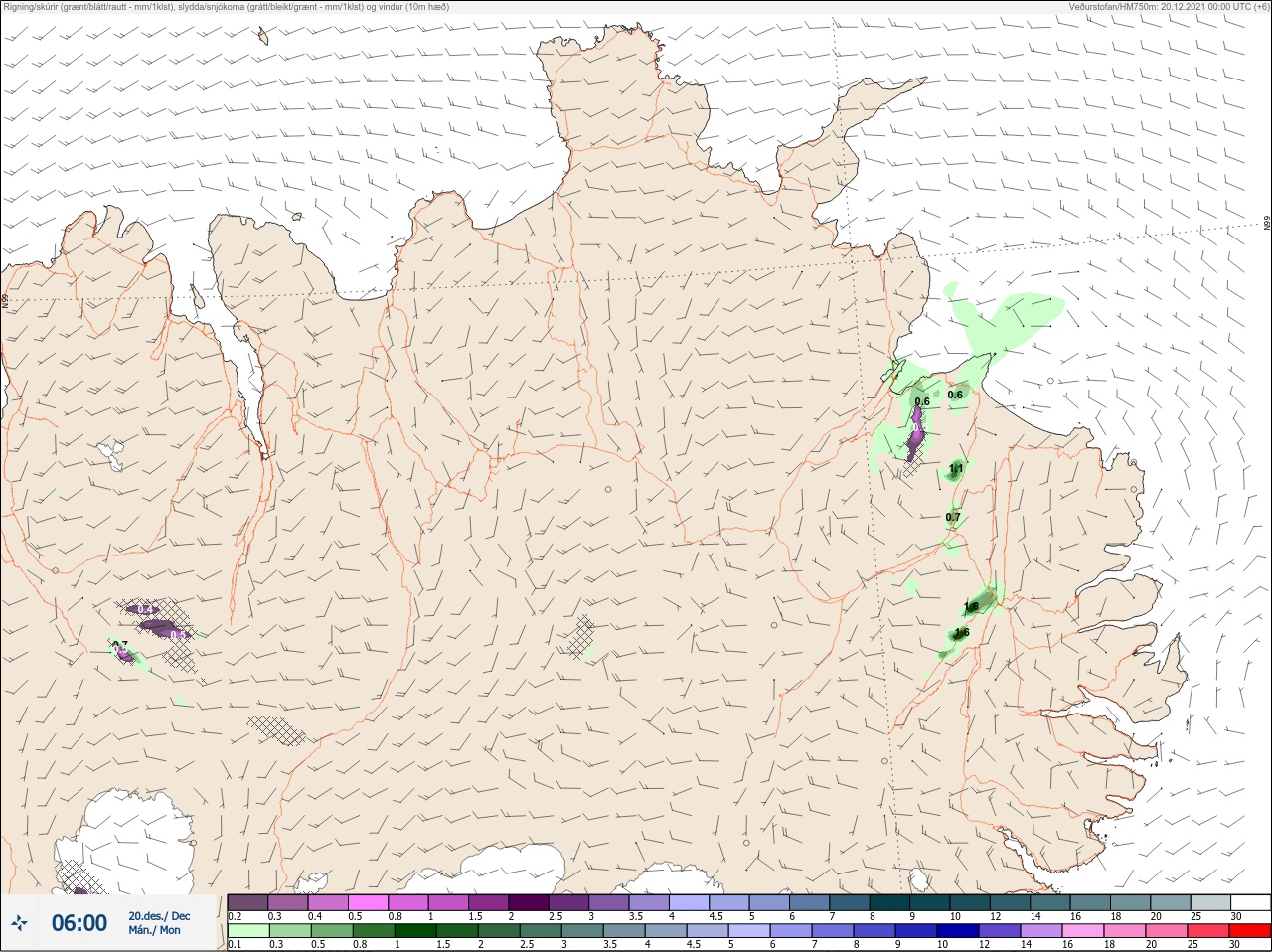Image resolution: width=1272 pixels, height=952 pixels.
Task: Click the Veðurstofan compass logo icon
Action: click(x=19, y=923)
